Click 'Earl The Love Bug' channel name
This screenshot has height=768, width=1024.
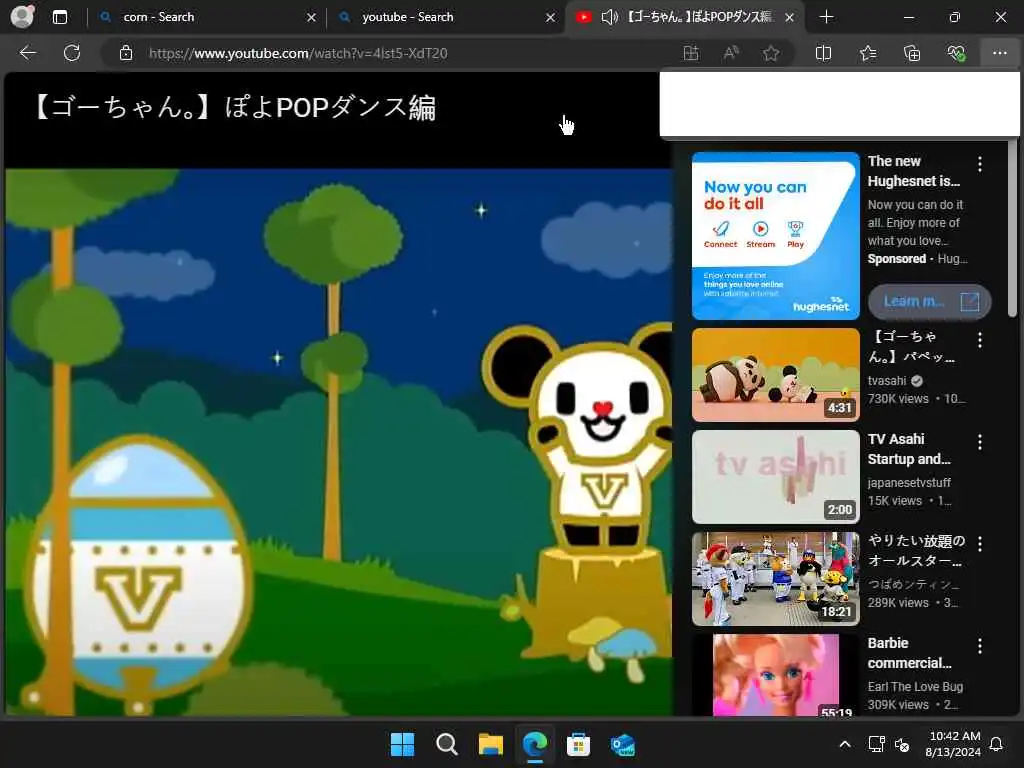tap(915, 686)
